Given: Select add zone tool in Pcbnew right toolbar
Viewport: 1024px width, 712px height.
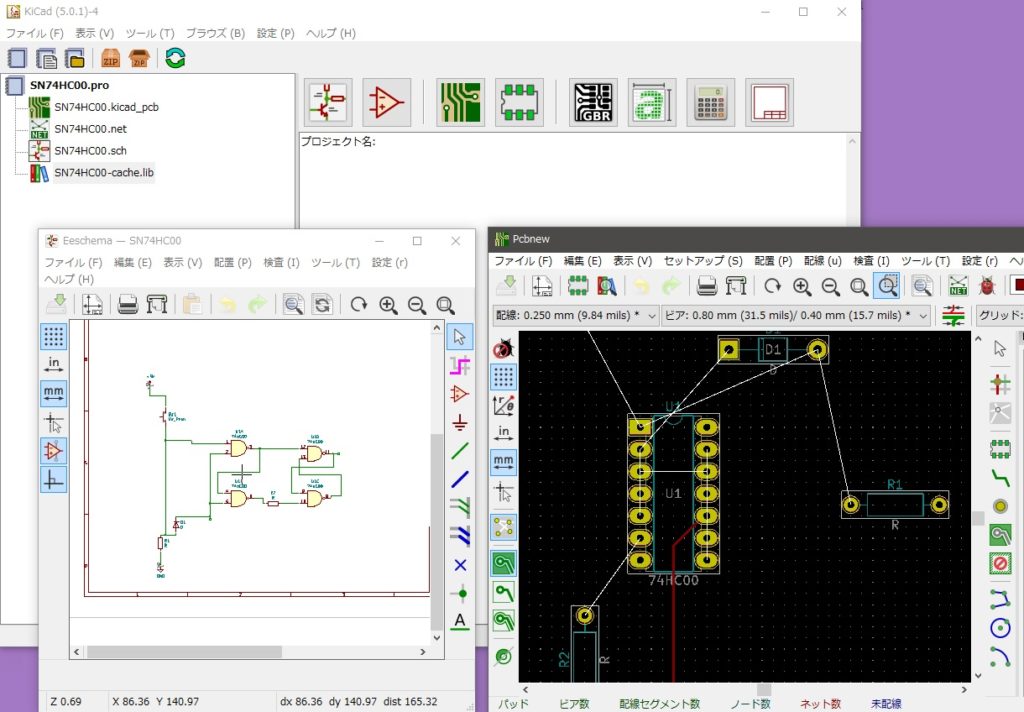Looking at the screenshot, I should click(1000, 535).
